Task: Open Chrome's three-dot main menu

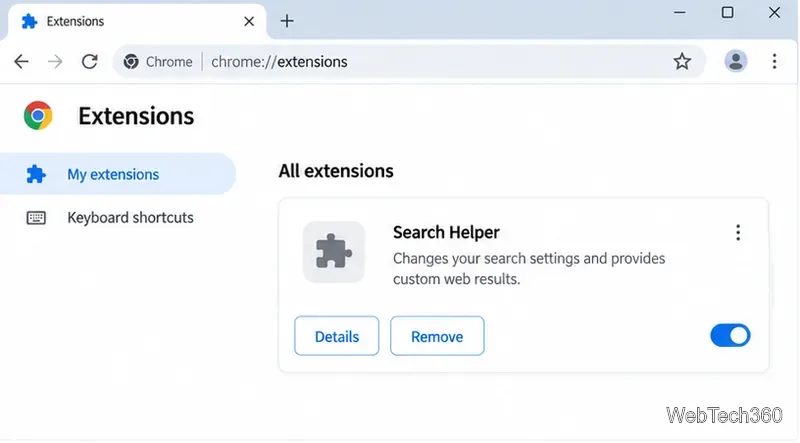Action: point(774,61)
